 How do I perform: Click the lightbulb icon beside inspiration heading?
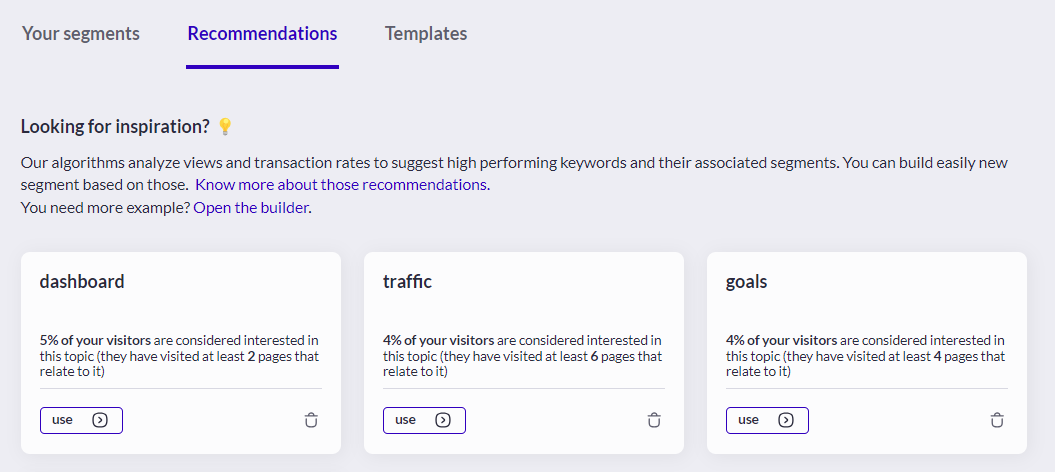click(225, 126)
